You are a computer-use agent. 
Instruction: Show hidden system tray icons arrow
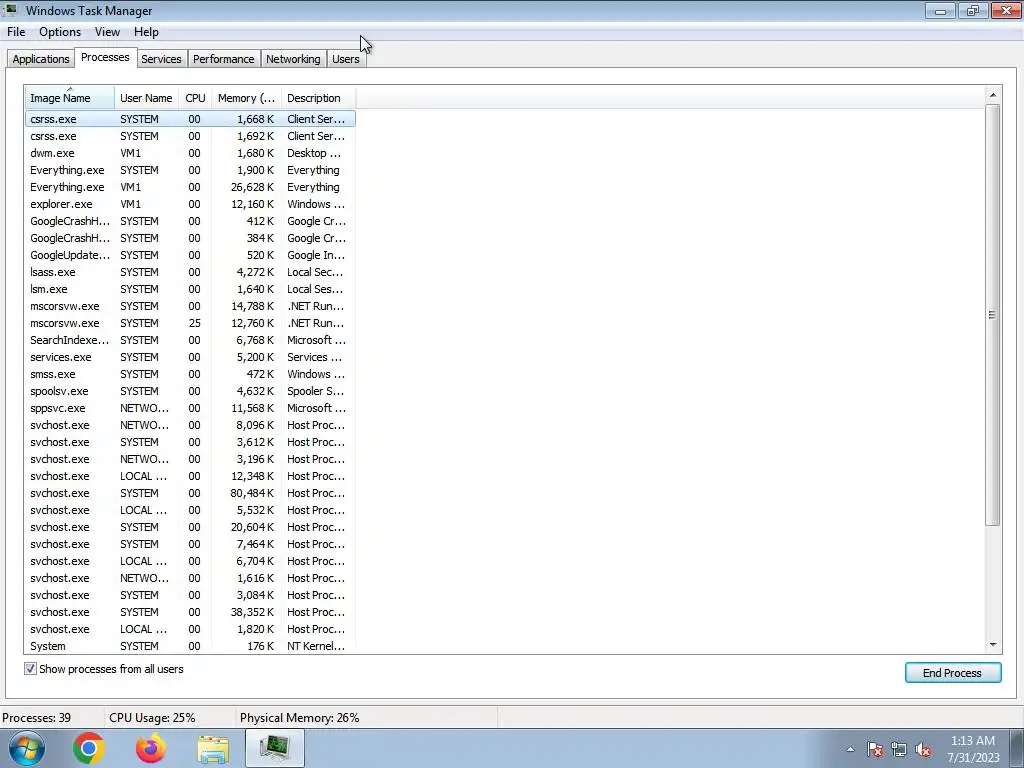click(850, 750)
